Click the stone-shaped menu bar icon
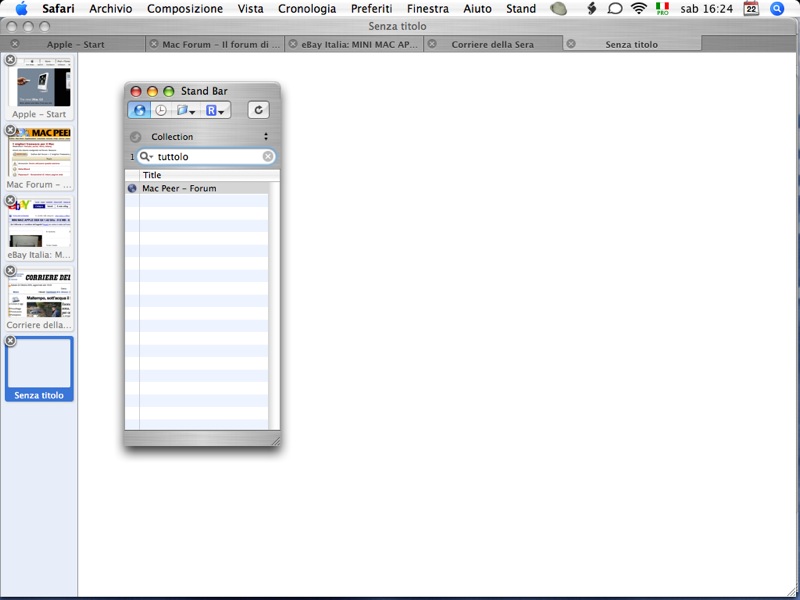Screen dimensions: 800x600 (559, 9)
